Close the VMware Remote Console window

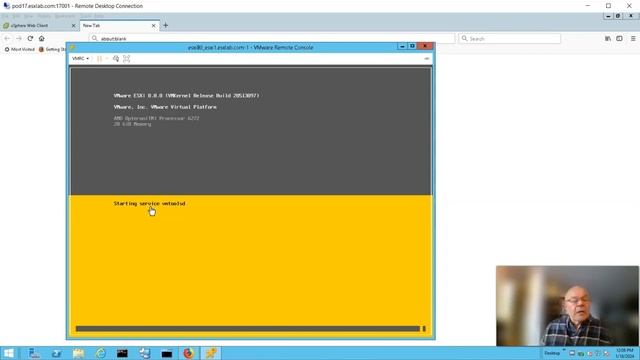(x=425, y=46)
